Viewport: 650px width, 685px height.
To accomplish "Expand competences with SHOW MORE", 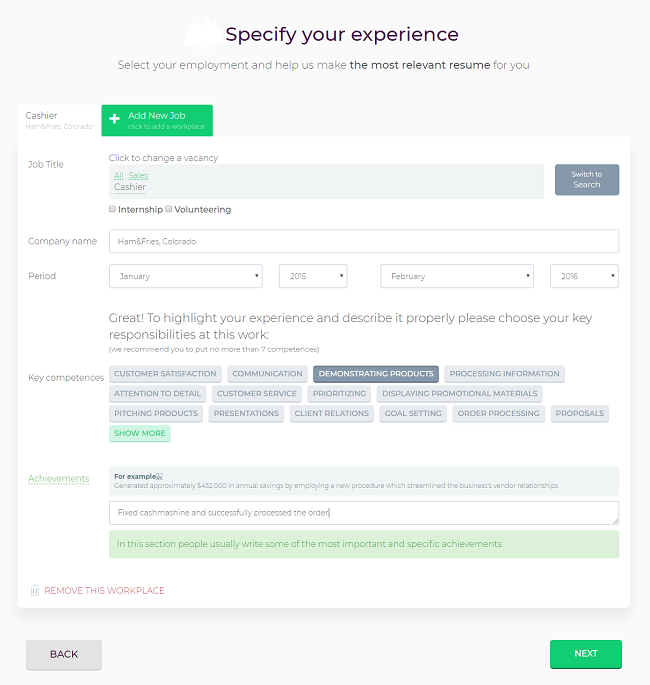I will pyautogui.click(x=140, y=433).
